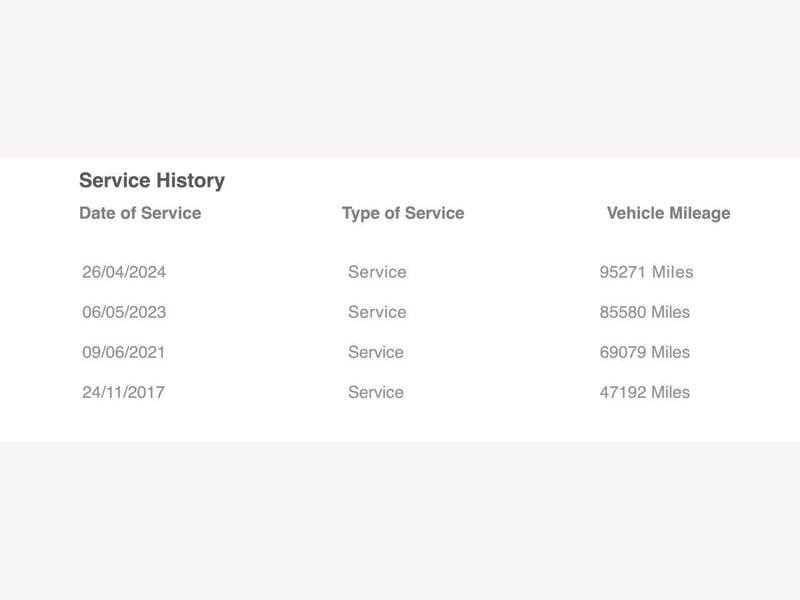Click Service type in the 09/06/2021 row
The image size is (800, 600).
(376, 352)
